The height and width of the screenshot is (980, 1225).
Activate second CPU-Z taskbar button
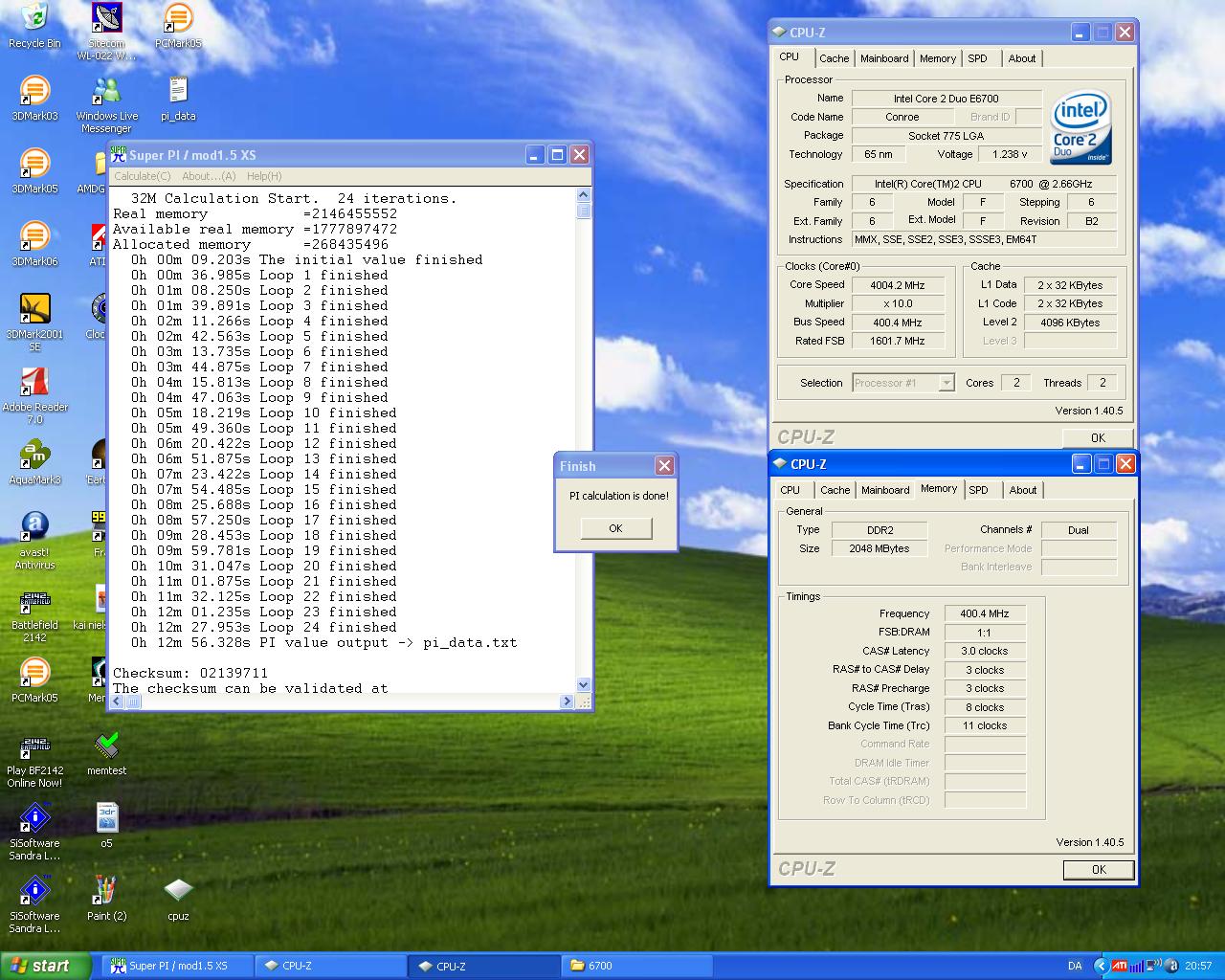coord(484,966)
